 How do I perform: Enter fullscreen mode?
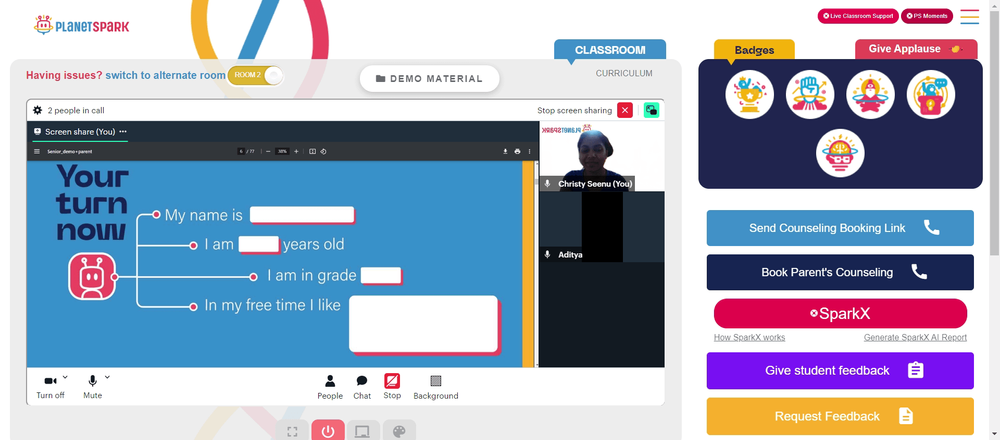[292, 430]
